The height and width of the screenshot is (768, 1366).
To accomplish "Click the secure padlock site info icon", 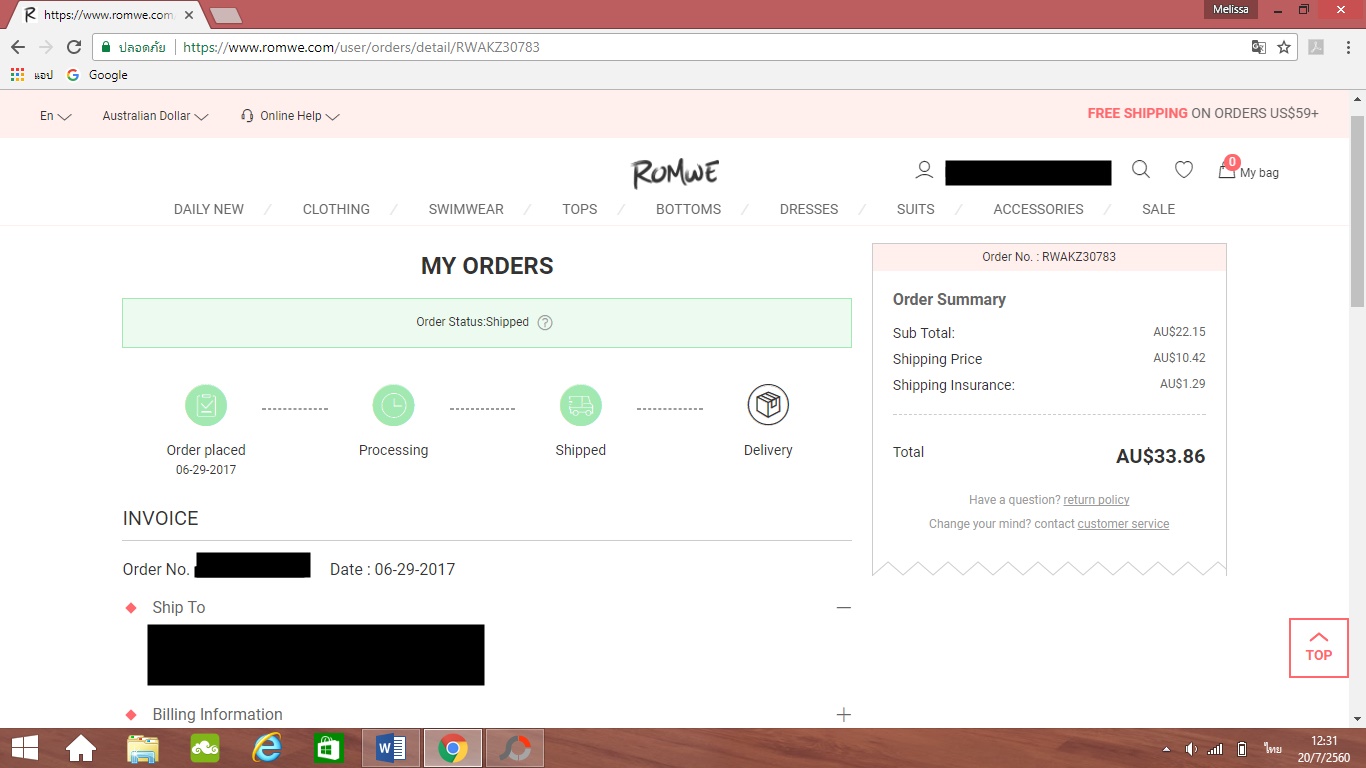I will click(x=107, y=47).
